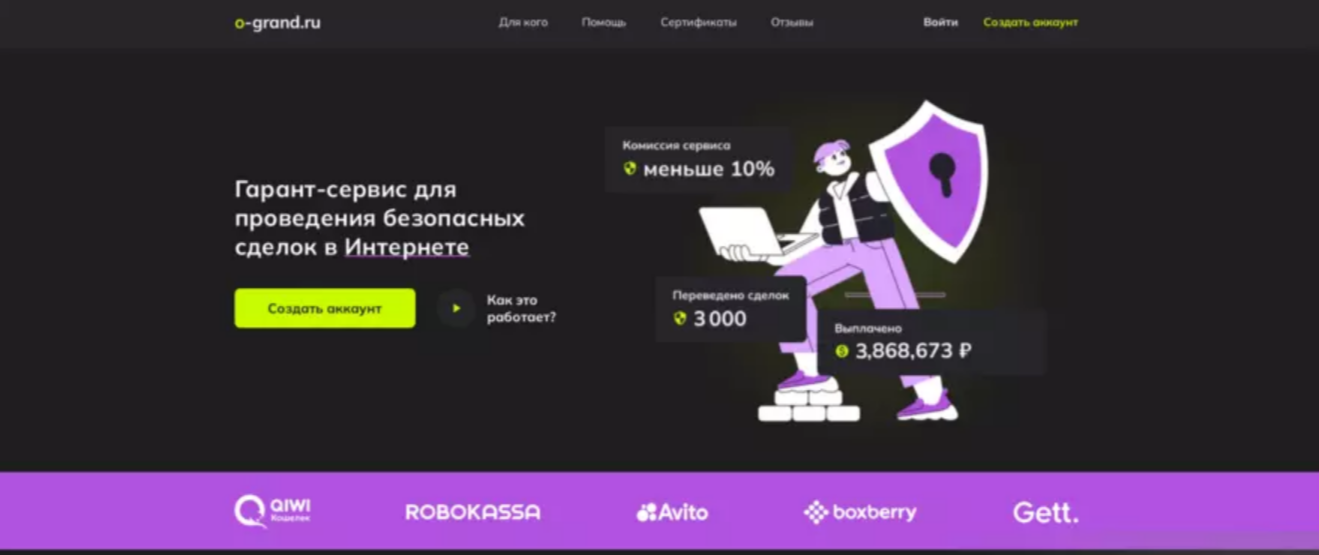Click the boxberry partner logo

pyautogui.click(x=860, y=512)
